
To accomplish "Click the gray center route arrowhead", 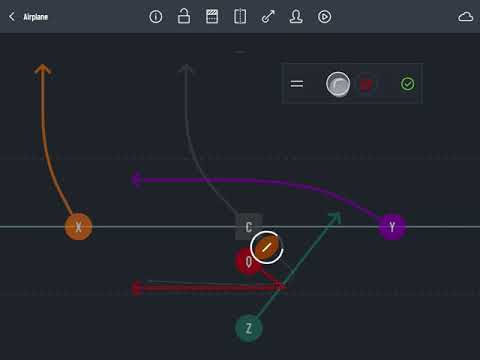I will [187, 69].
